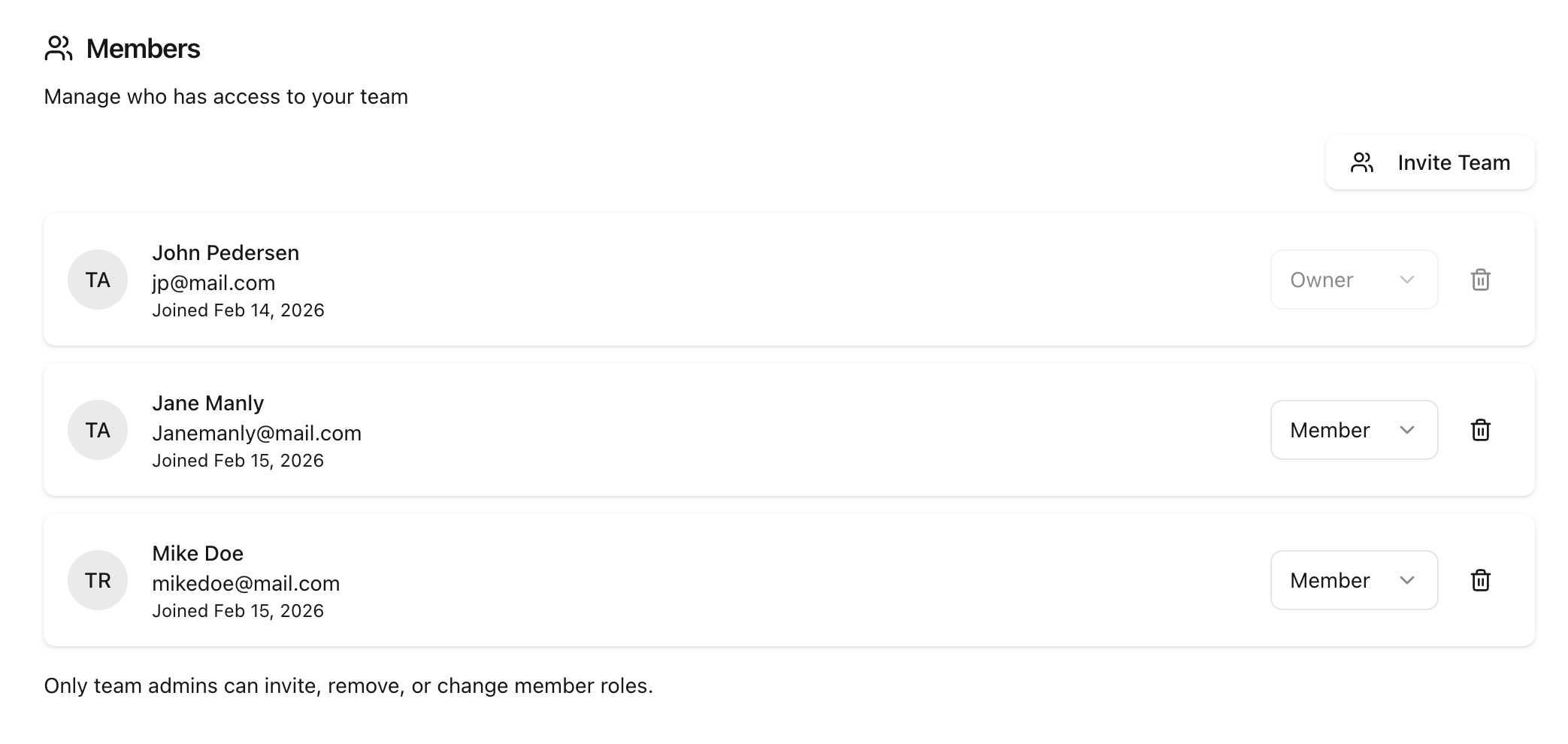Image resolution: width=1568 pixels, height=744 pixels.
Task: Click Jane Manly's avatar circle
Action: click(98, 430)
